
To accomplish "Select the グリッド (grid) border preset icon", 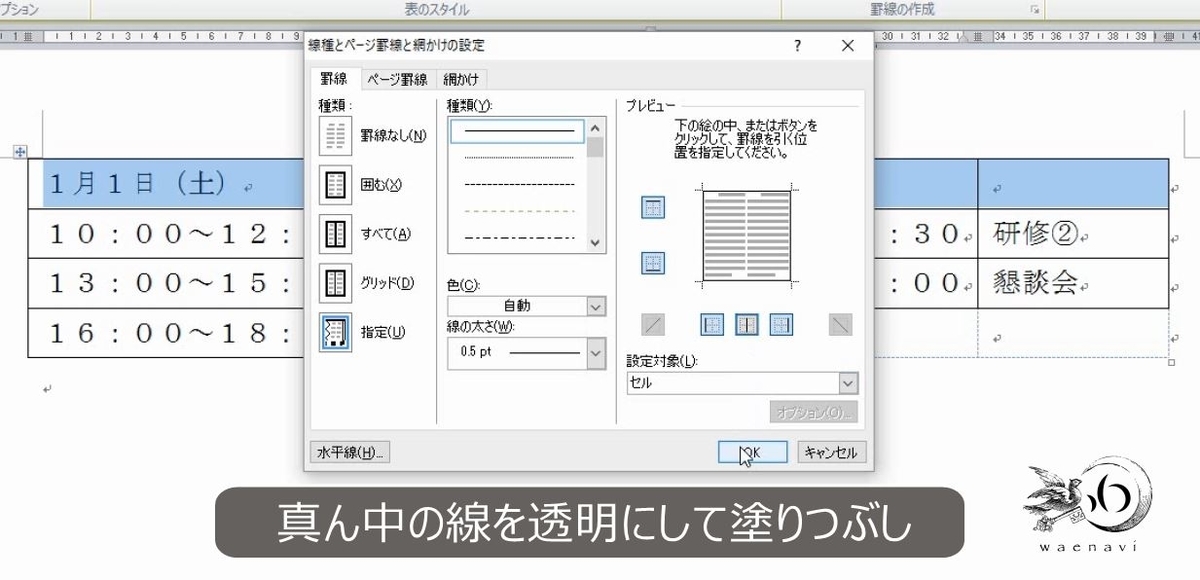I will (x=337, y=283).
